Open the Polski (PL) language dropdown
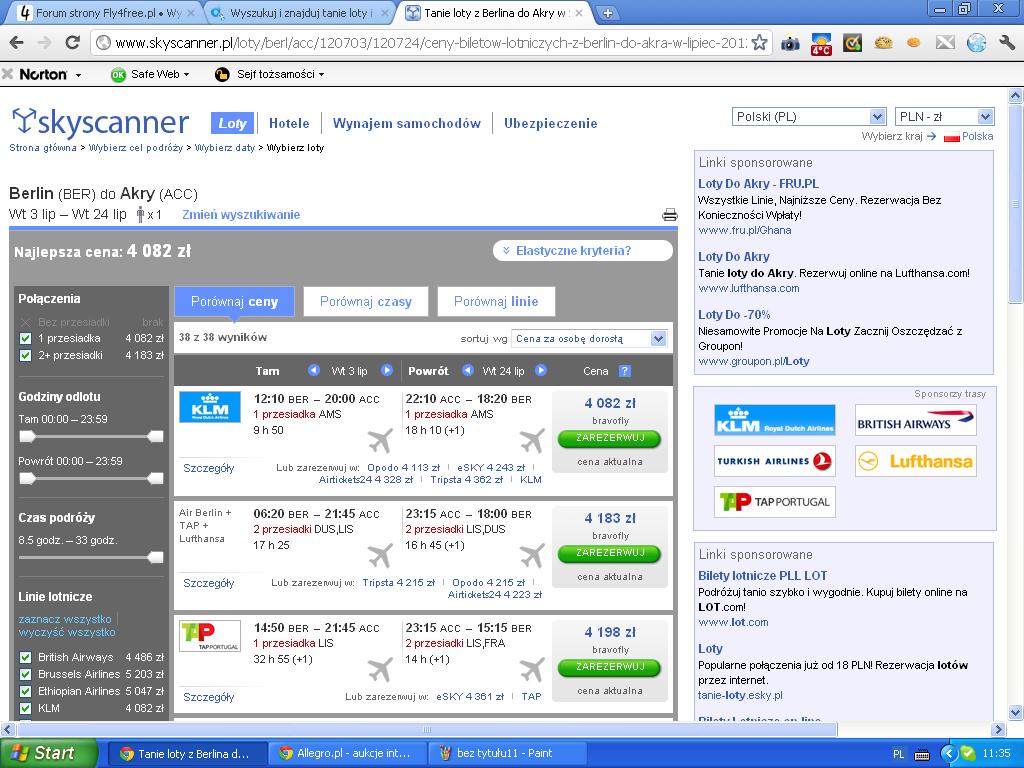The image size is (1024, 768). pos(809,117)
